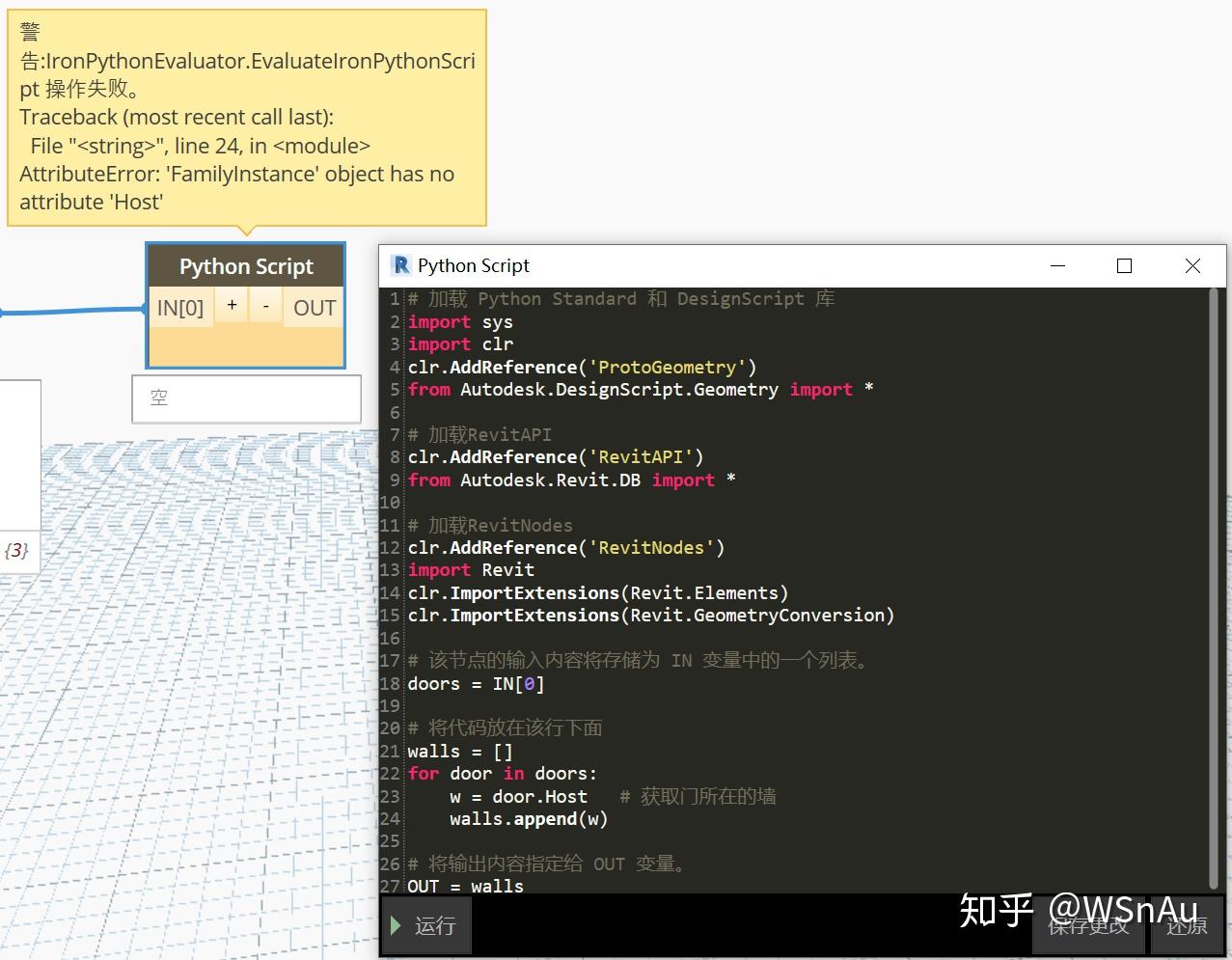Close the Python Script editor window

(x=1192, y=265)
